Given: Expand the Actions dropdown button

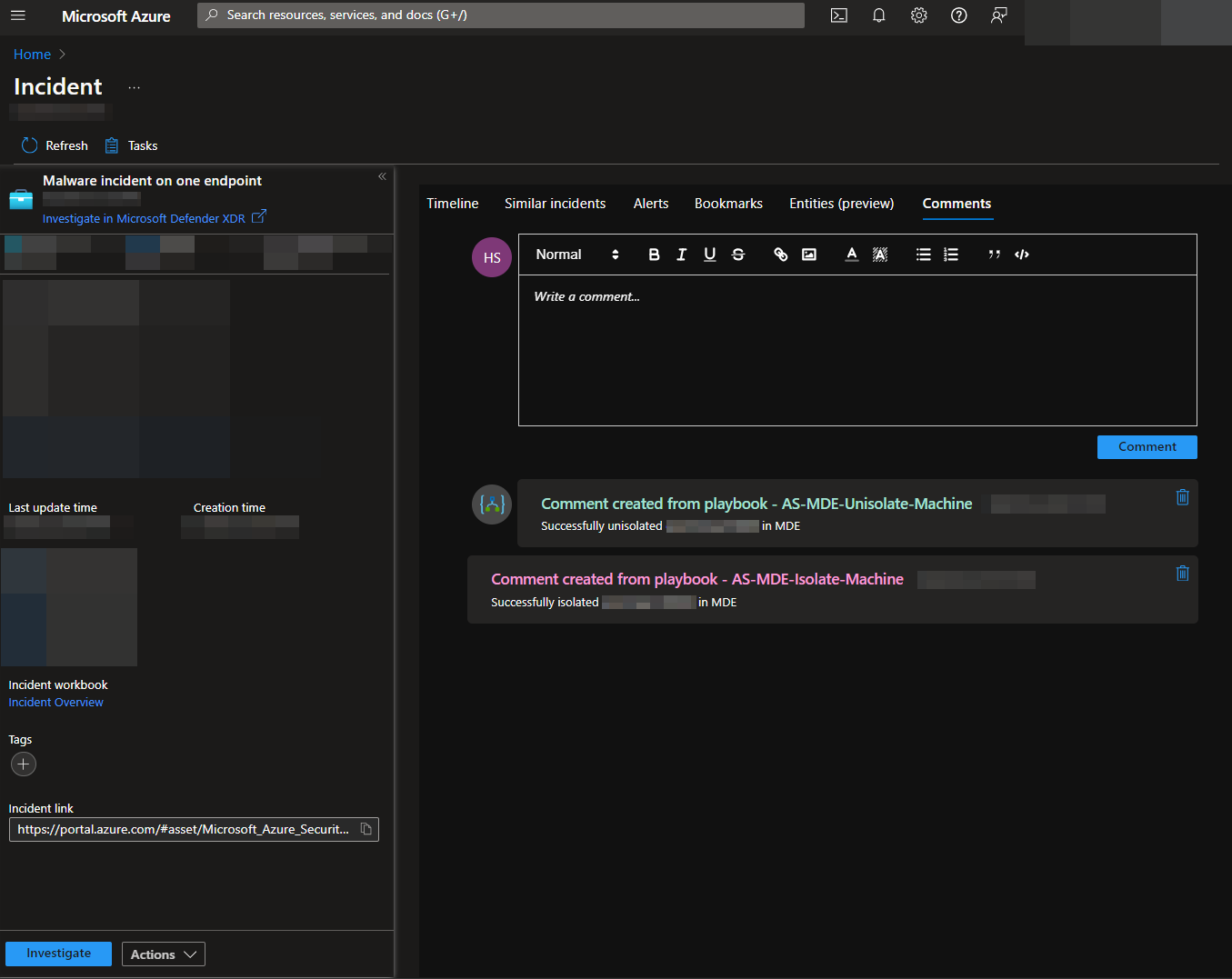Looking at the screenshot, I should pyautogui.click(x=164, y=954).
